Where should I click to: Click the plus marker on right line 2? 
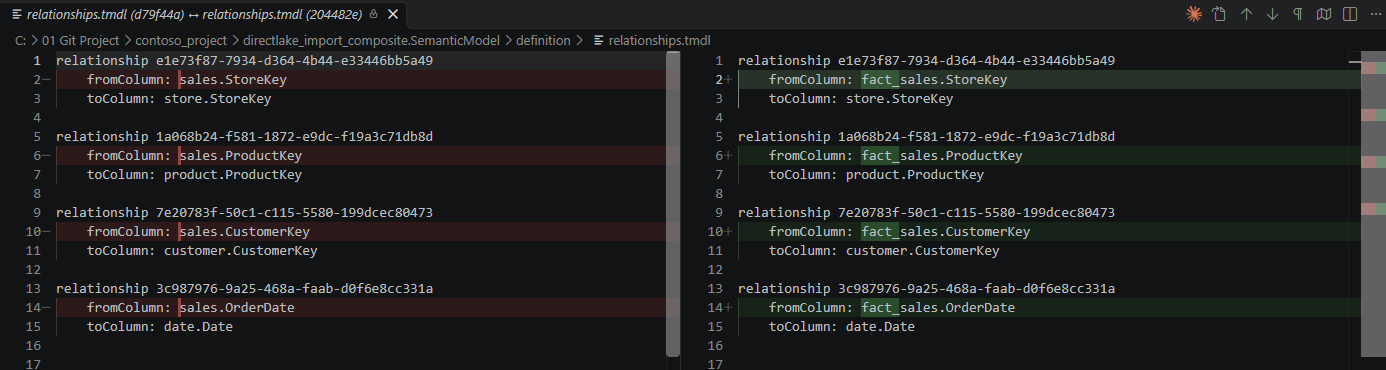[x=729, y=80]
